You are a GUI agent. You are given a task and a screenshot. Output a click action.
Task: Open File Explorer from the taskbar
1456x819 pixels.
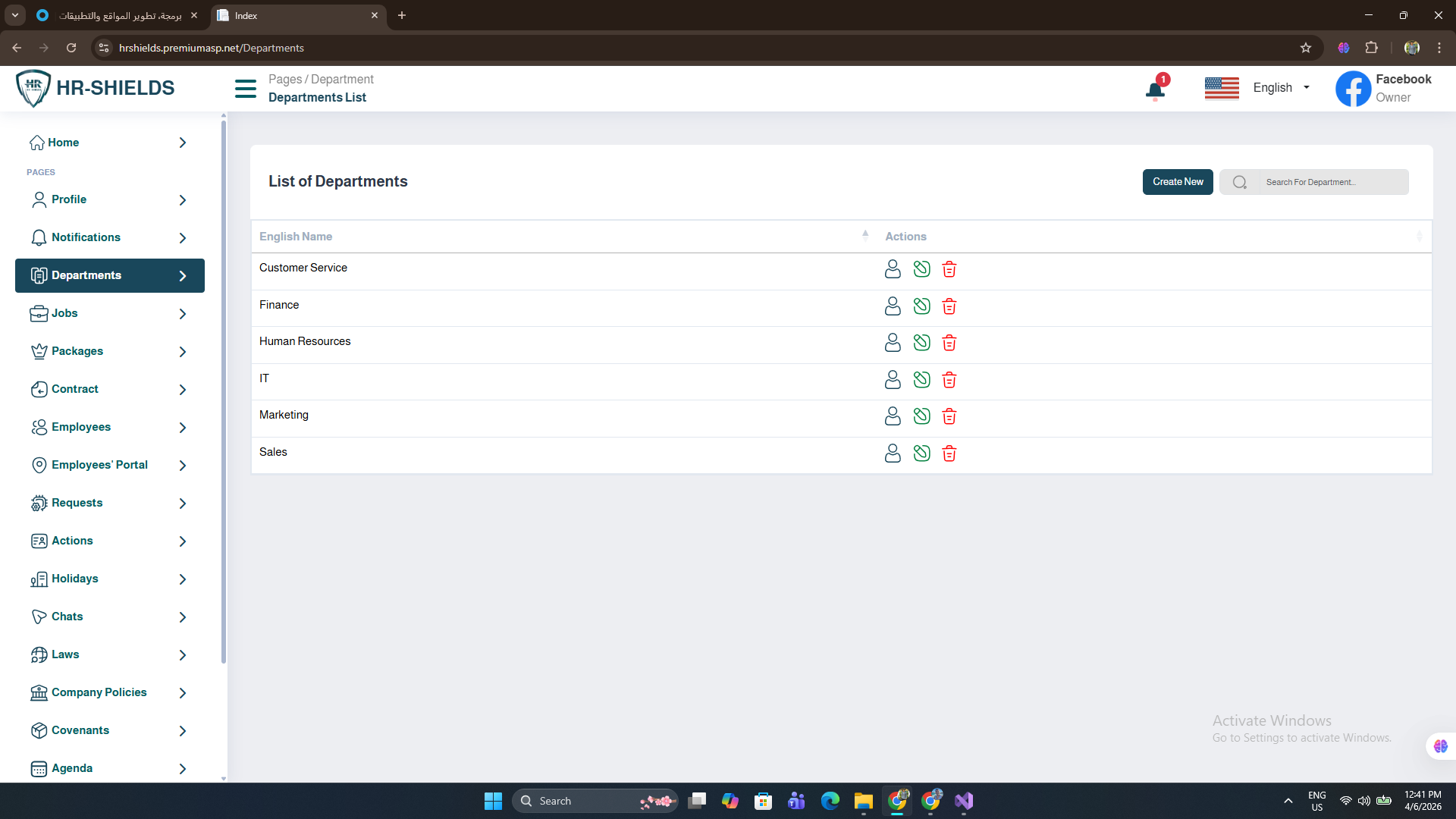863,801
